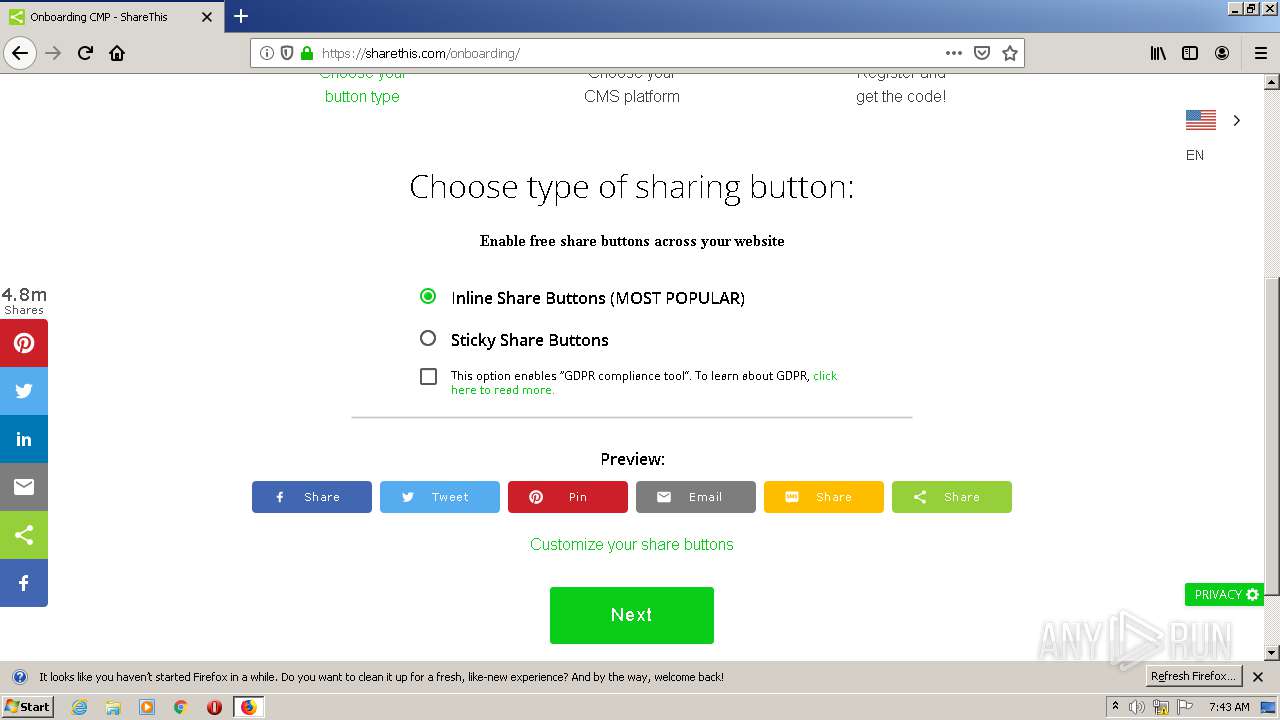Click the Next button

point(632,615)
